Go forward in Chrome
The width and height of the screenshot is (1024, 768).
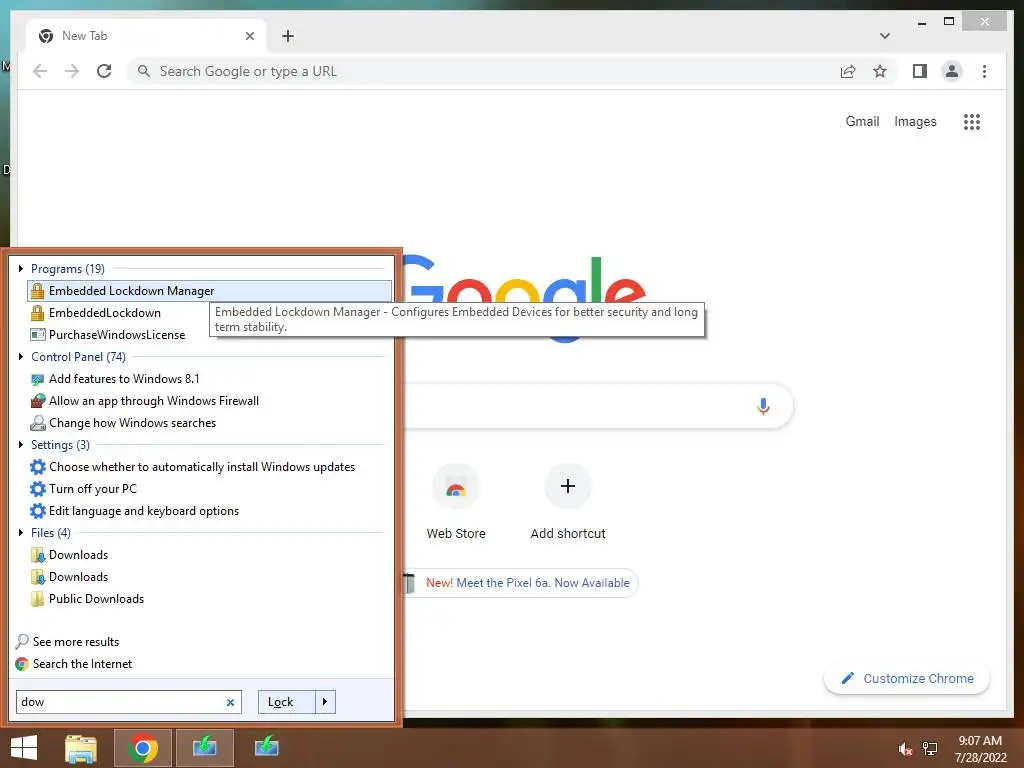[72, 71]
